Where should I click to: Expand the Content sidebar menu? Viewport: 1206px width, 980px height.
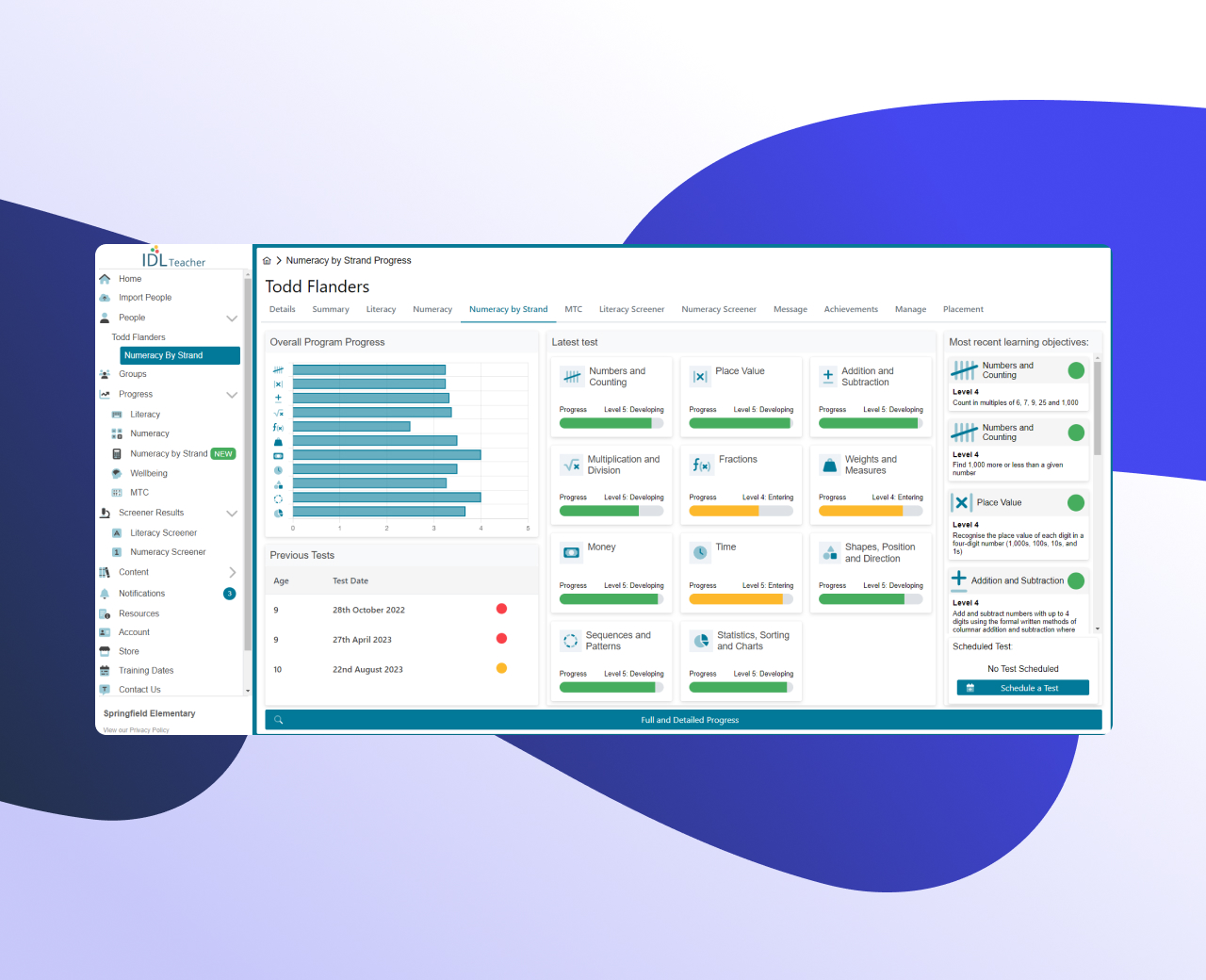[x=232, y=573]
